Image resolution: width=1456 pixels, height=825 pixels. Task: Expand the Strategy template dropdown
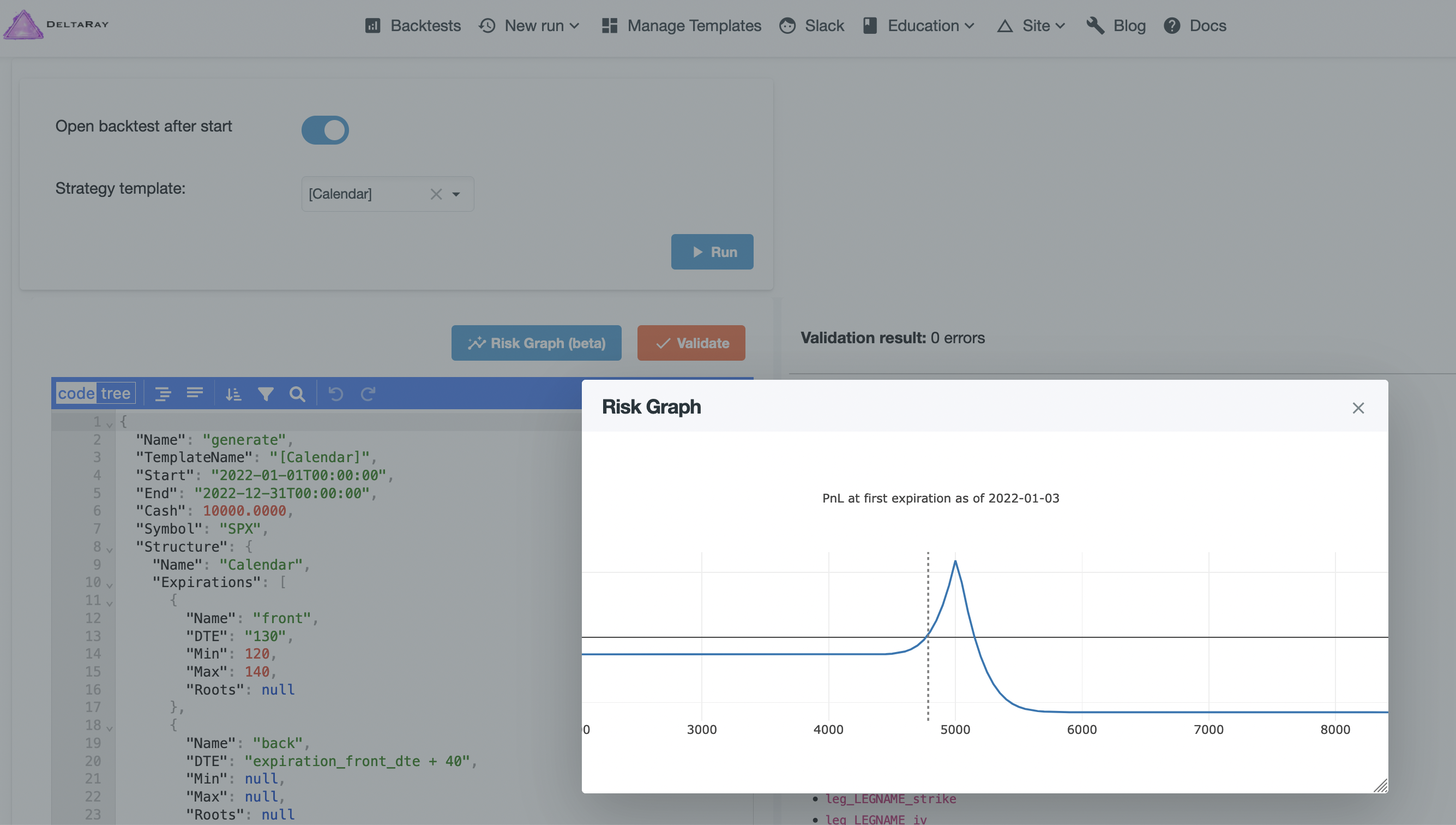click(x=457, y=193)
